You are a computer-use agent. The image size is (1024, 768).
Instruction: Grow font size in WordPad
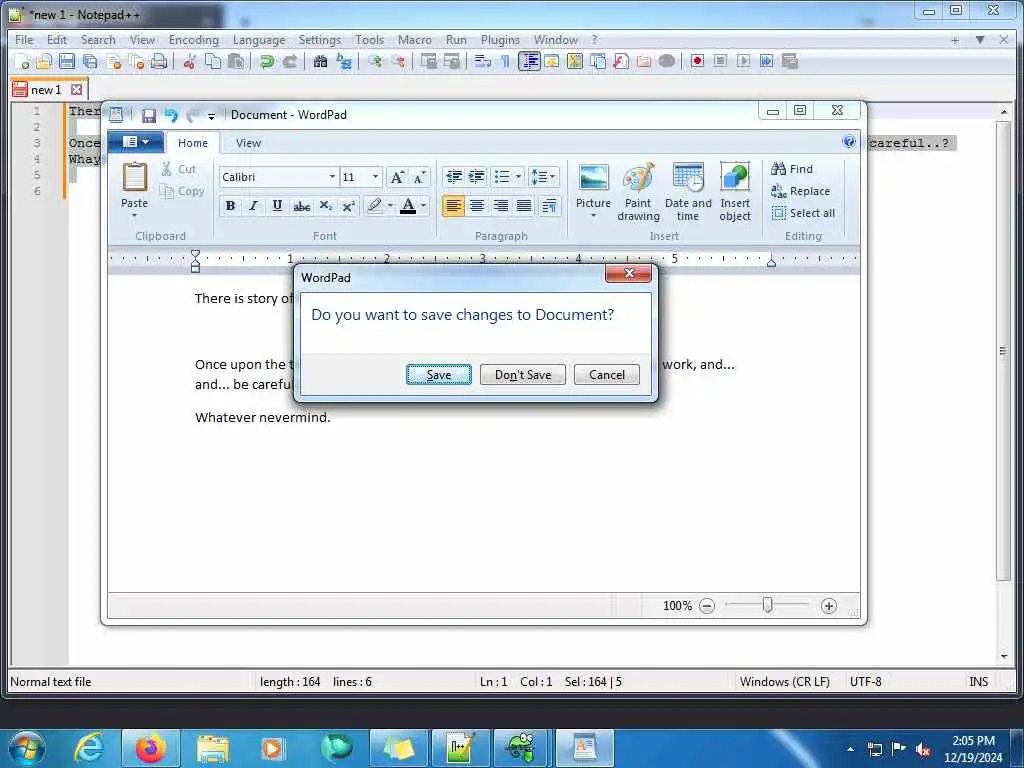pos(396,177)
